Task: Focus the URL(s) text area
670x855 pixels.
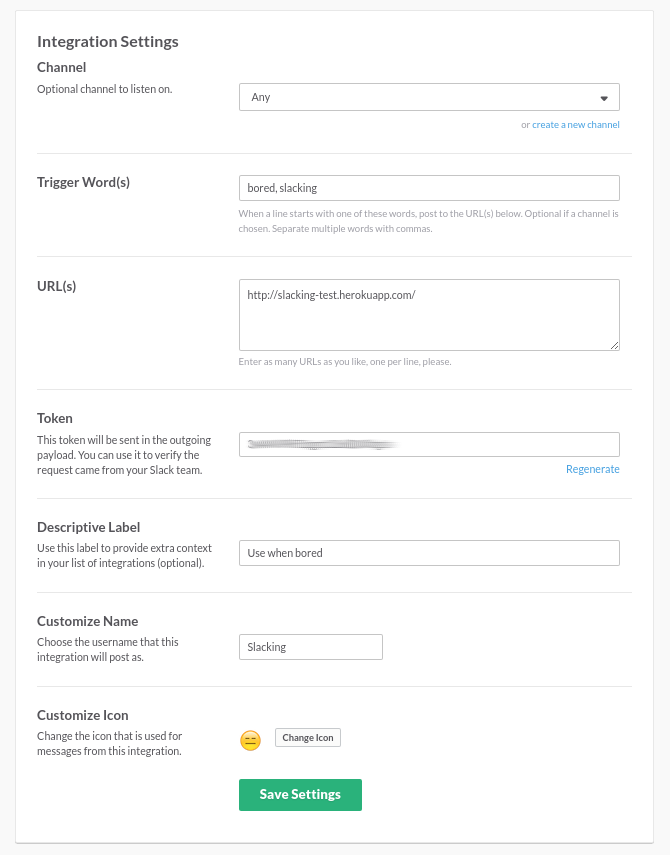Action: [x=428, y=314]
